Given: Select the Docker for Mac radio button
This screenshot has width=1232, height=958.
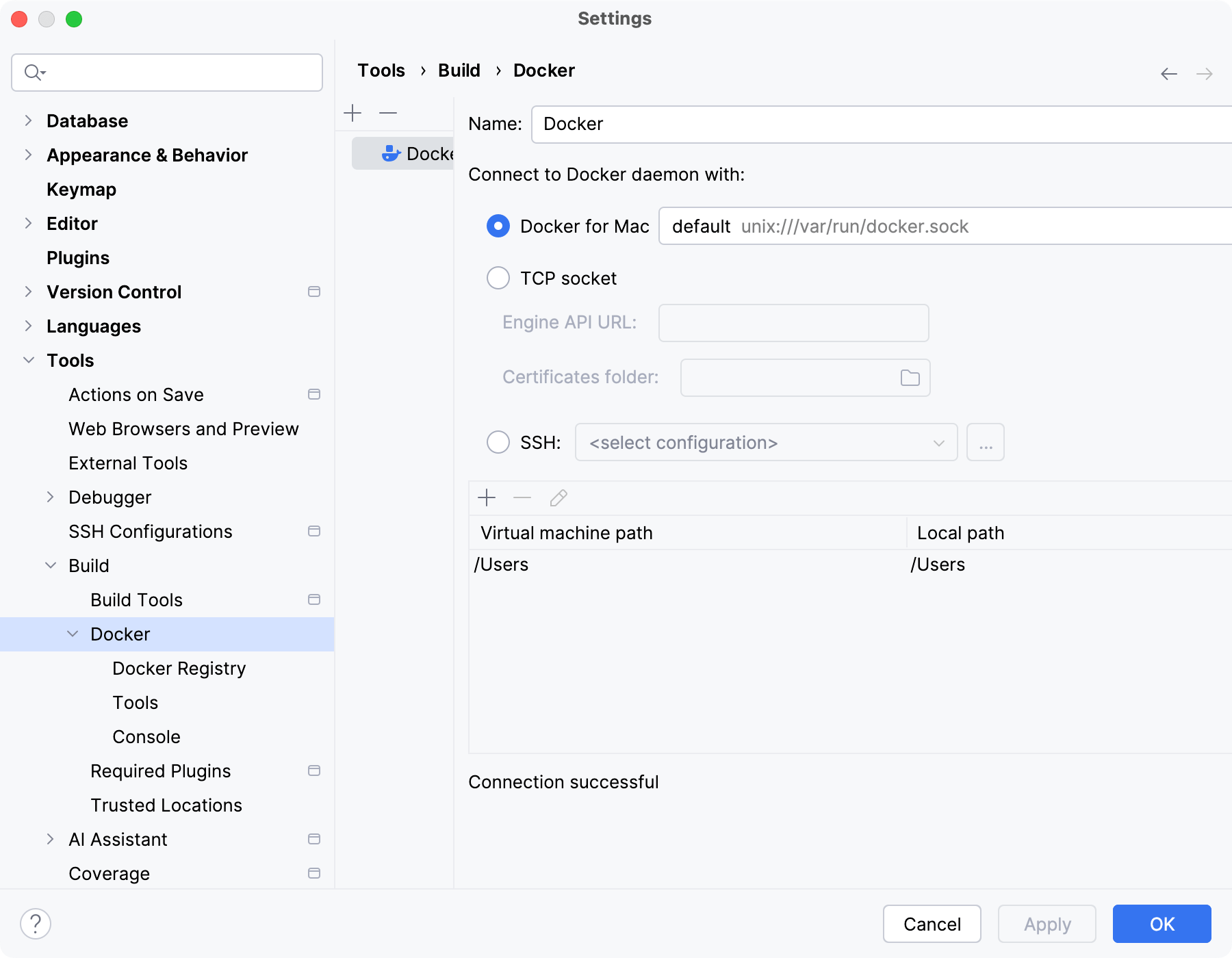Looking at the screenshot, I should [498, 226].
